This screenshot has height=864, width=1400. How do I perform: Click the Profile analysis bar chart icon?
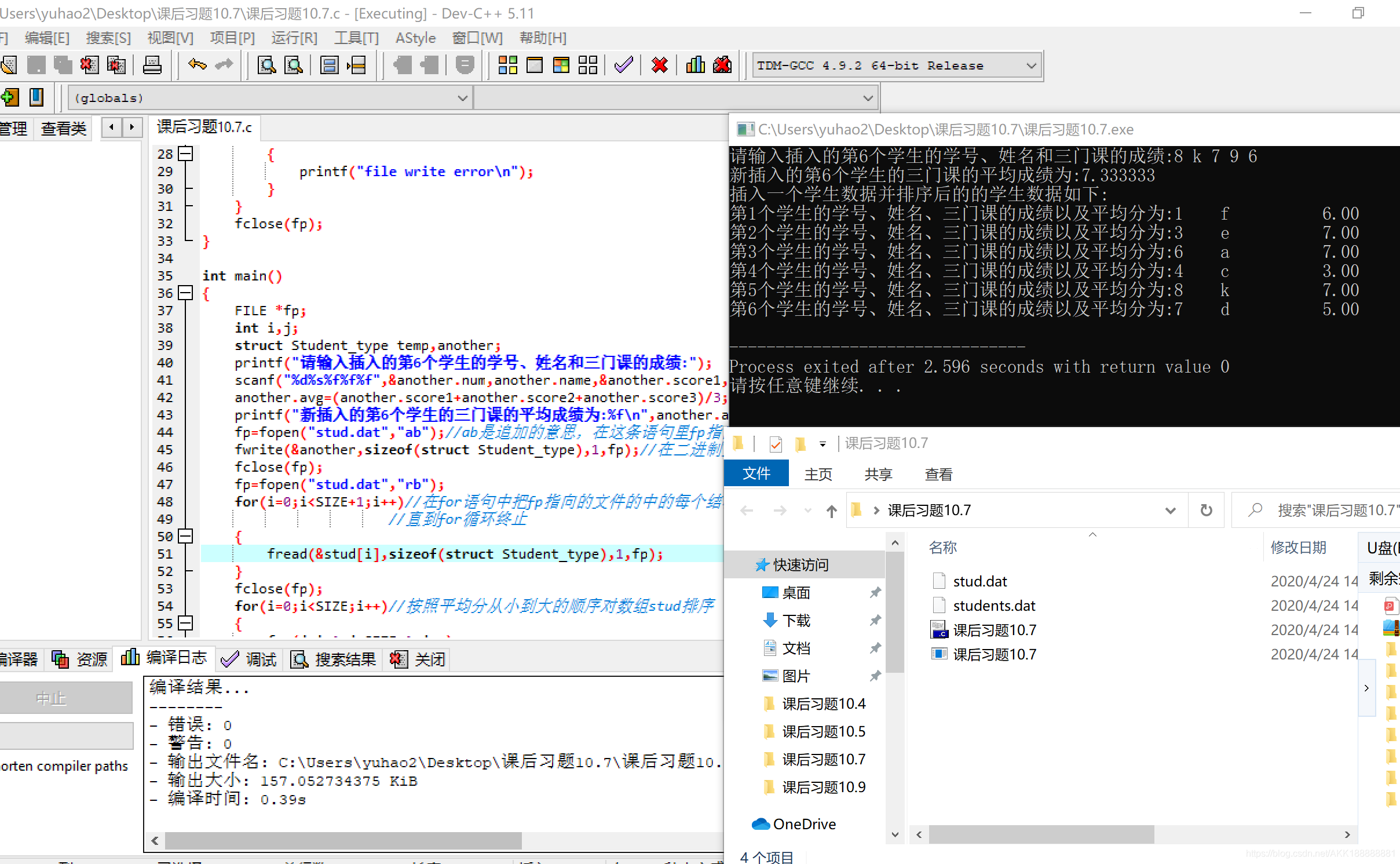click(695, 65)
